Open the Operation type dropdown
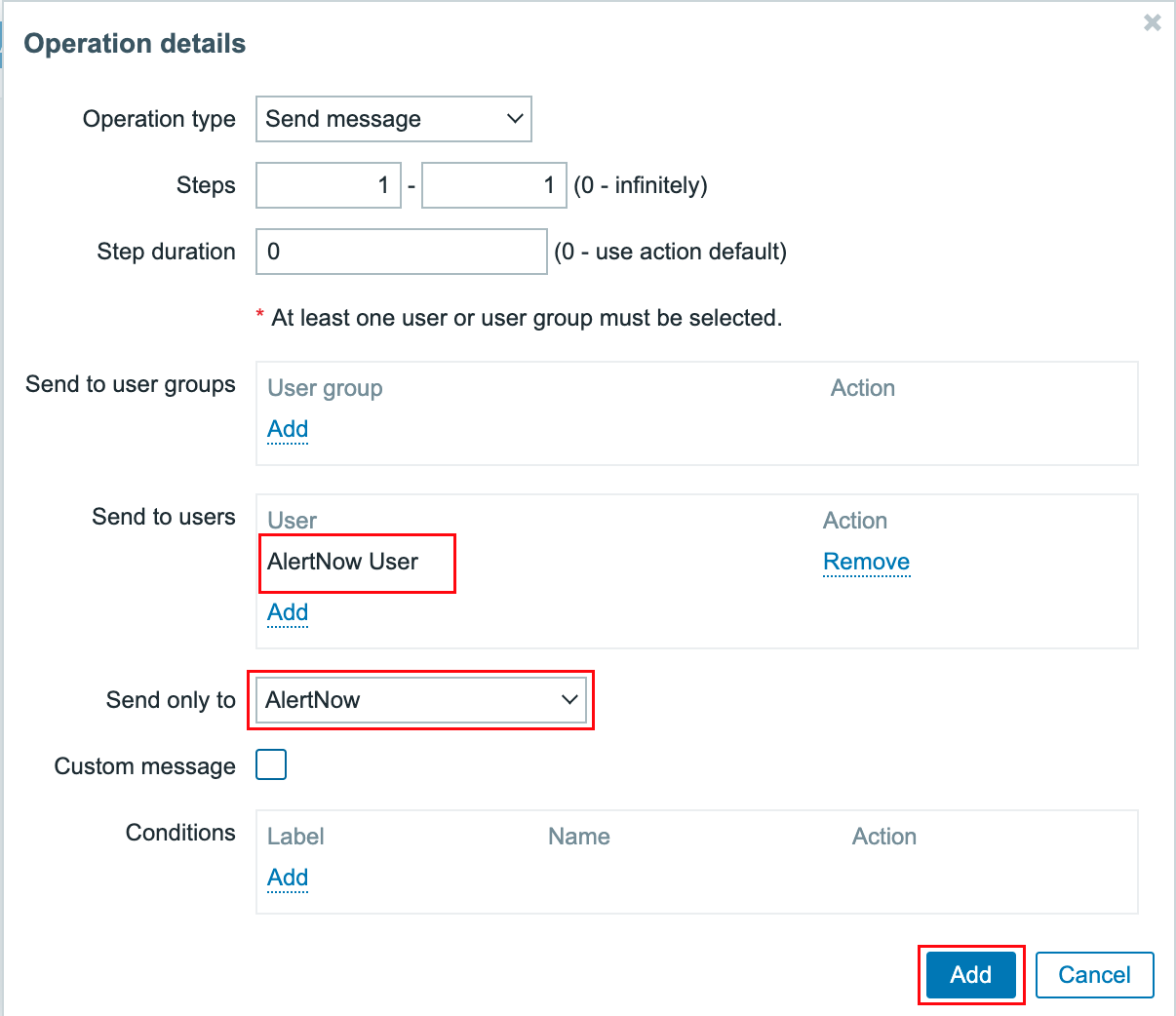The image size is (1176, 1016). click(x=393, y=119)
